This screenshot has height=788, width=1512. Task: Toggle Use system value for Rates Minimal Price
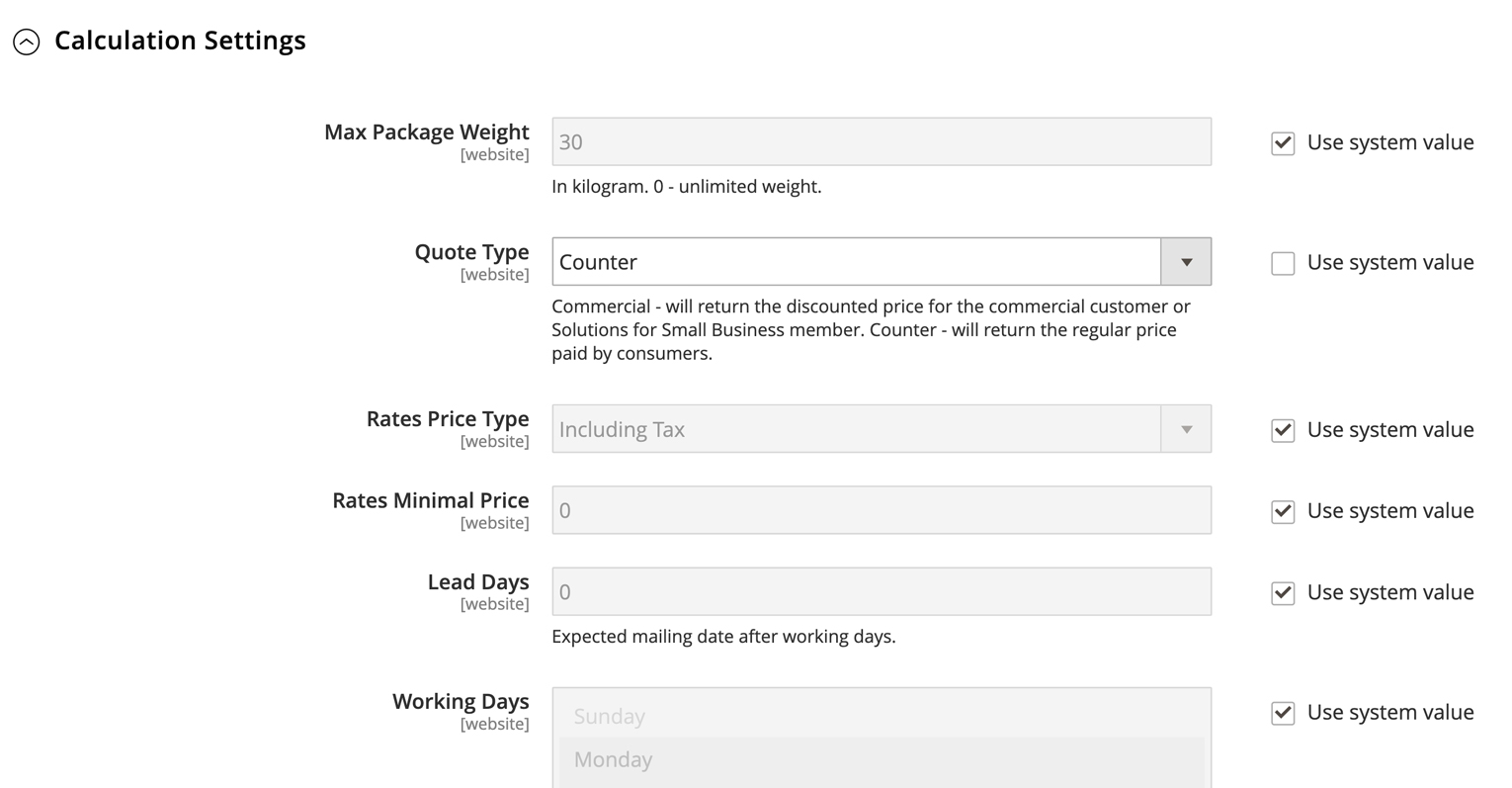tap(1283, 511)
